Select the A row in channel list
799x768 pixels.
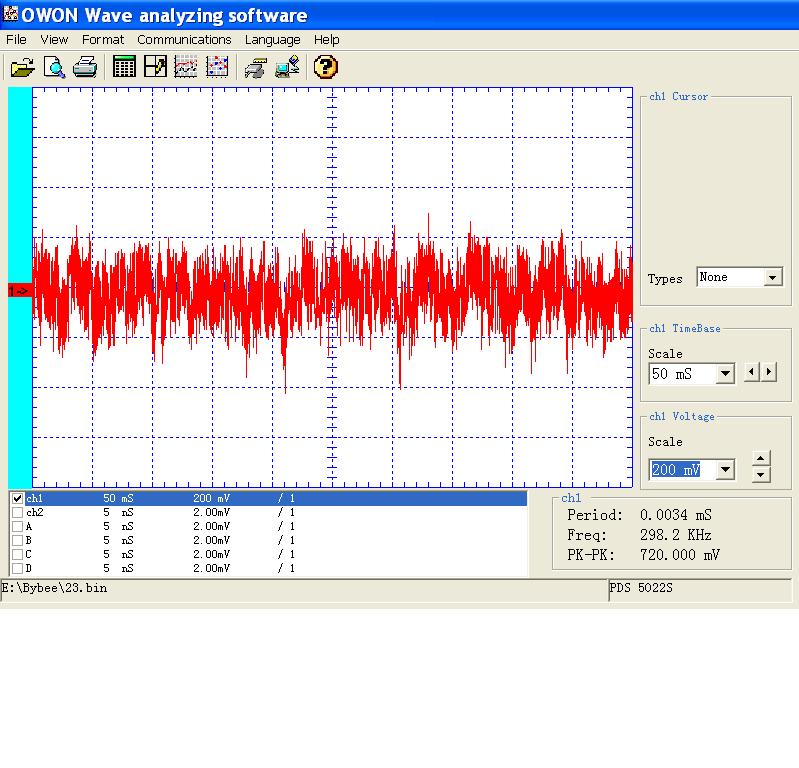[x=276, y=526]
